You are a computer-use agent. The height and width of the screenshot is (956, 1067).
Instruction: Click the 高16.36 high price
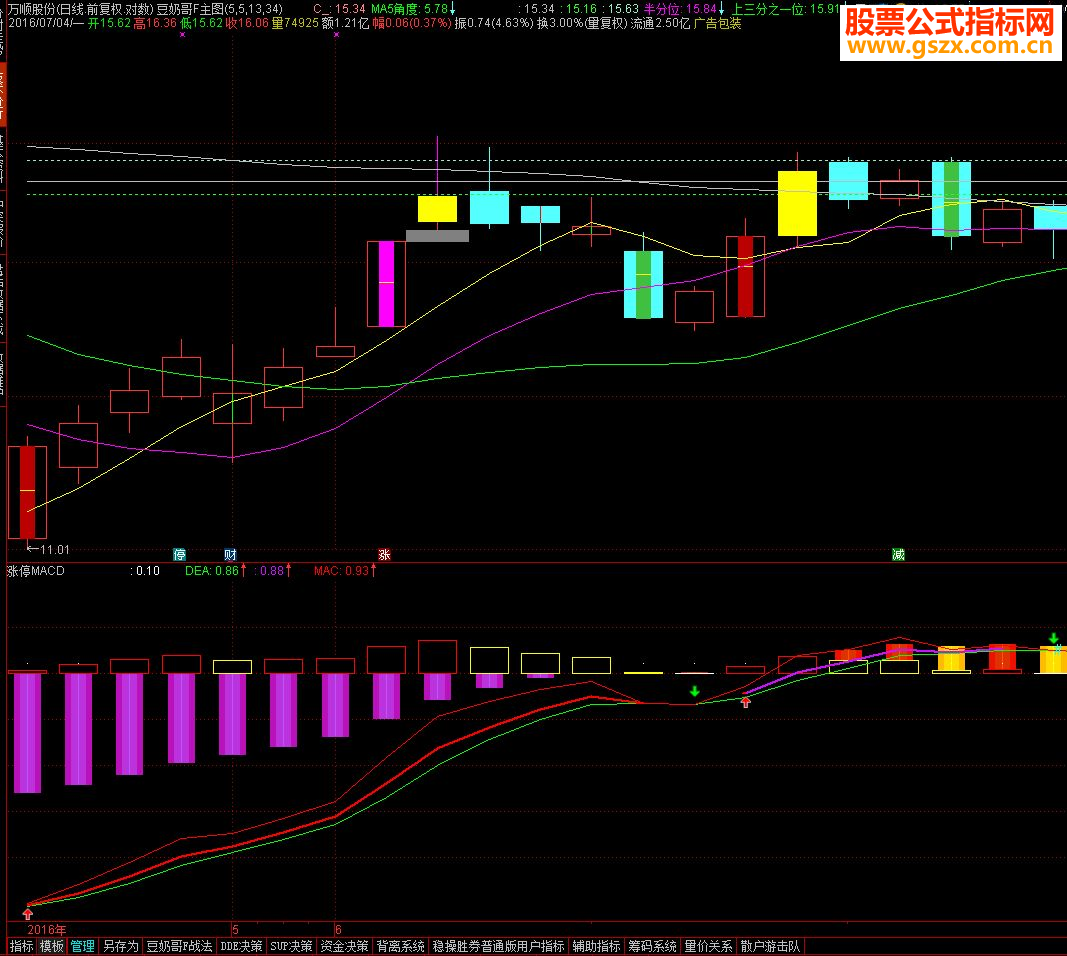[155, 23]
